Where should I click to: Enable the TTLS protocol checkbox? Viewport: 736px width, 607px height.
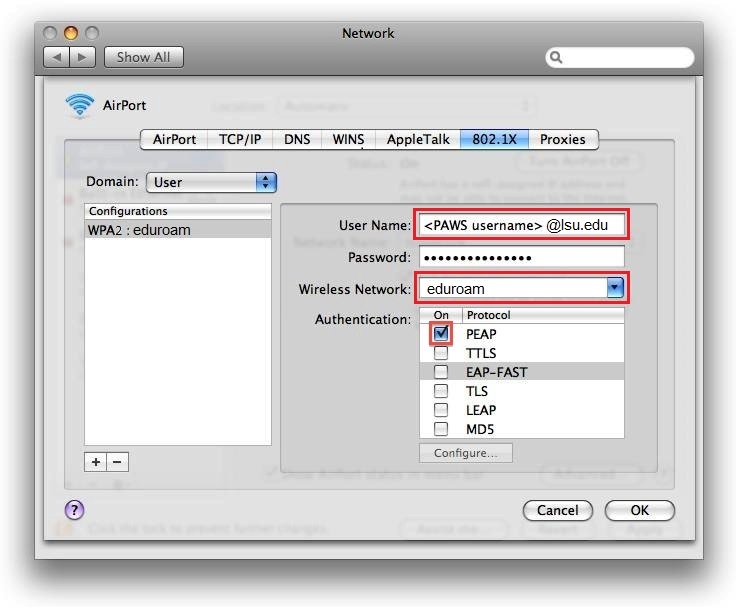point(441,353)
